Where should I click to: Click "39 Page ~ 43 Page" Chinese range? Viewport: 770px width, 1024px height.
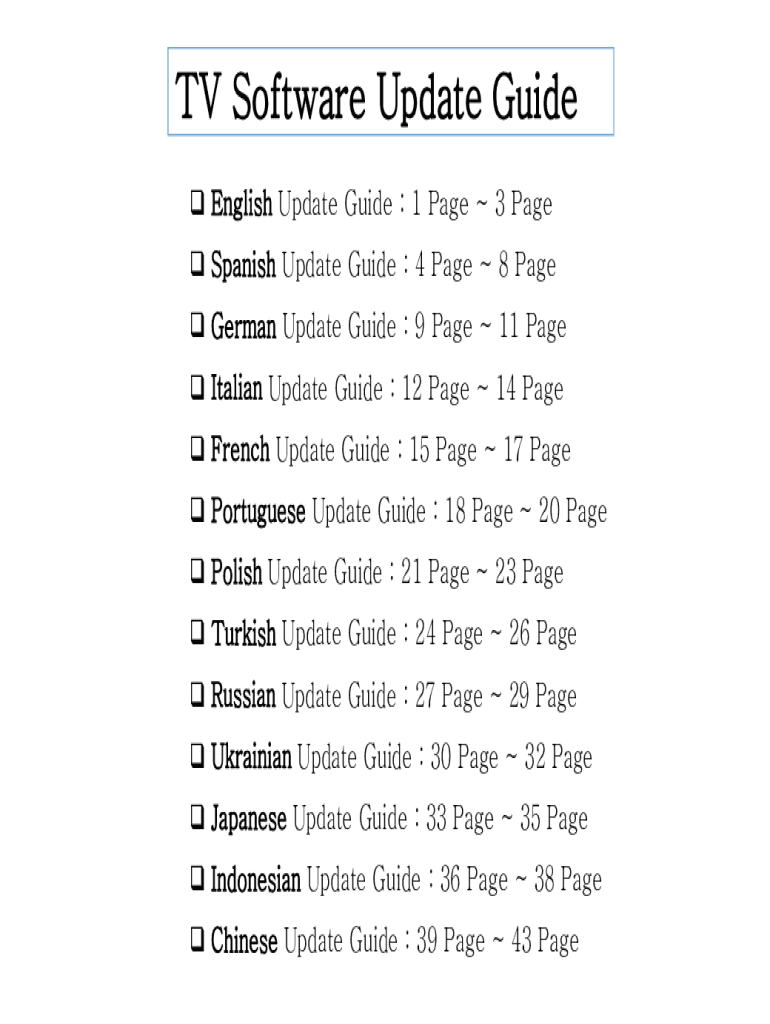(x=498, y=942)
